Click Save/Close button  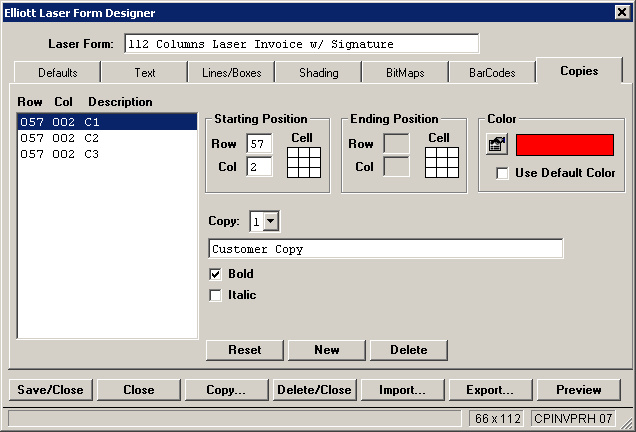pyautogui.click(x=50, y=390)
